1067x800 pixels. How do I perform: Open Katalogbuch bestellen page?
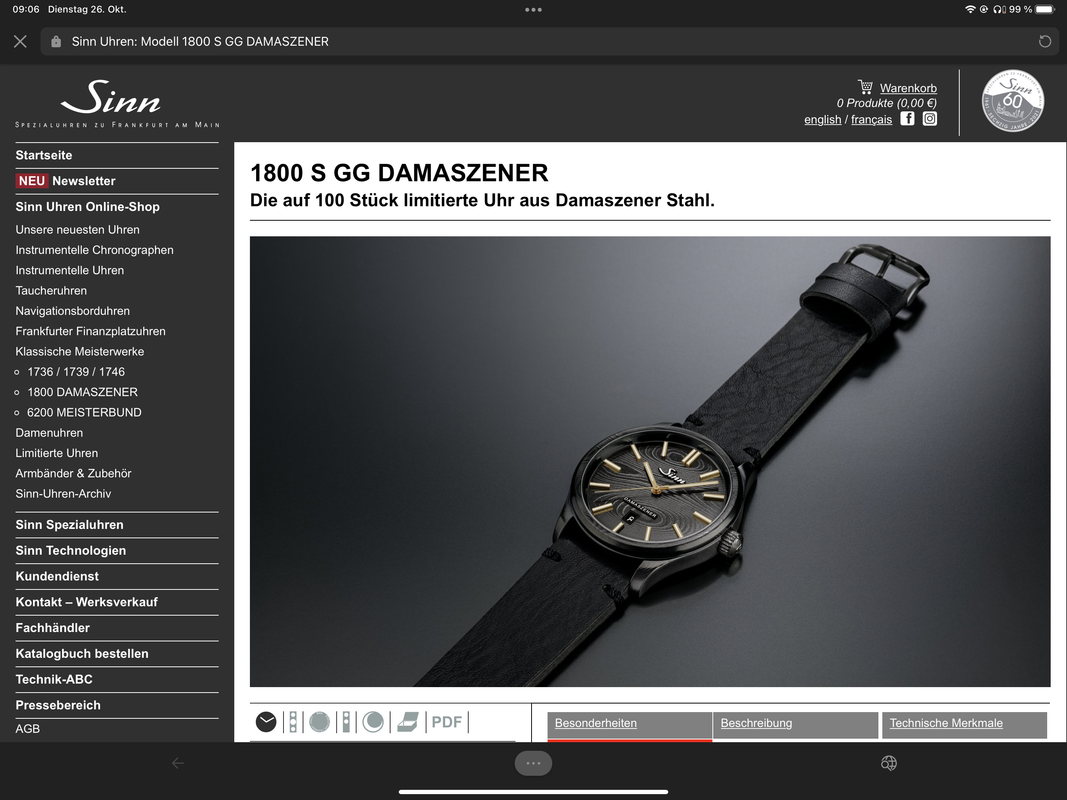[82, 654]
